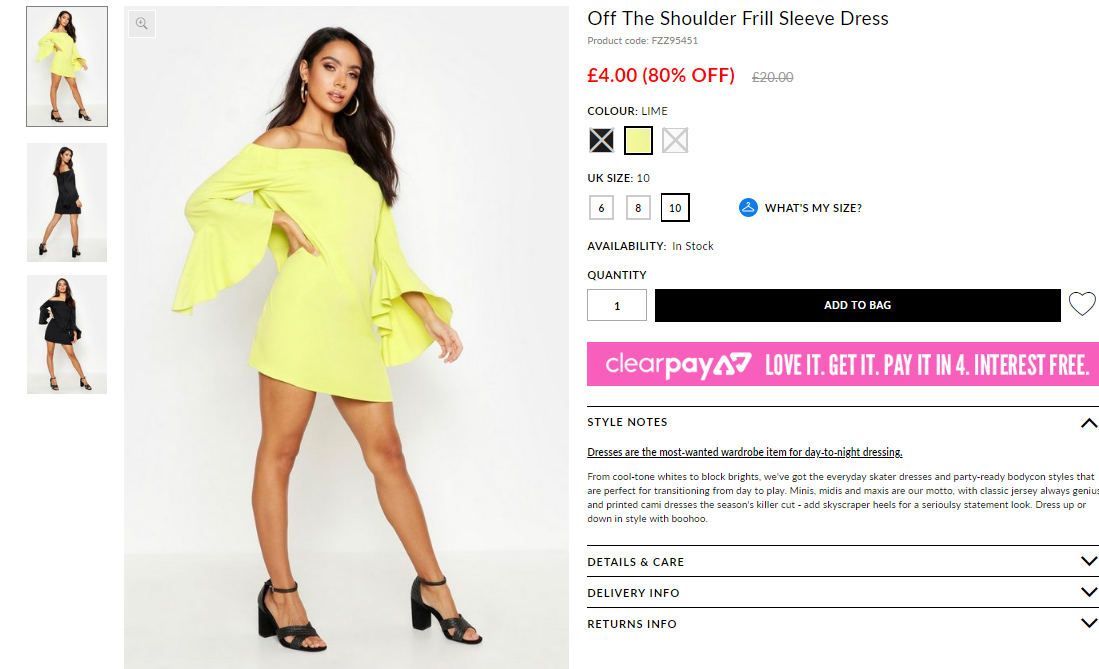View the first lime dress thumbnail

[67, 67]
